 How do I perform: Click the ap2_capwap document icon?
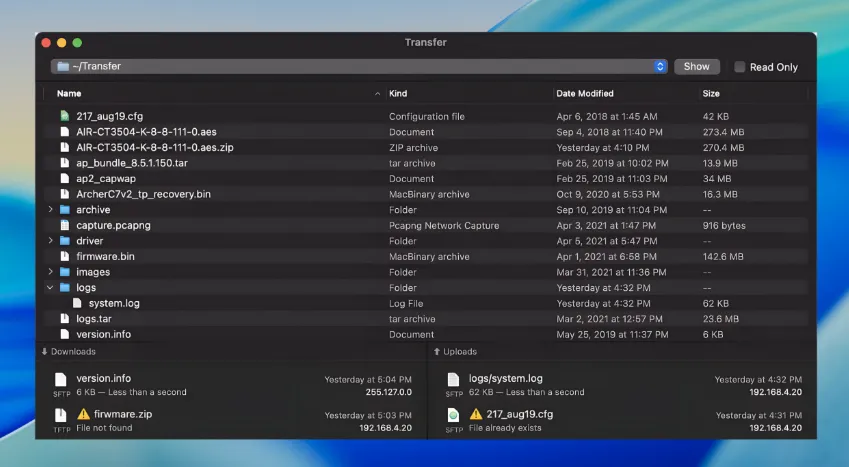point(65,178)
